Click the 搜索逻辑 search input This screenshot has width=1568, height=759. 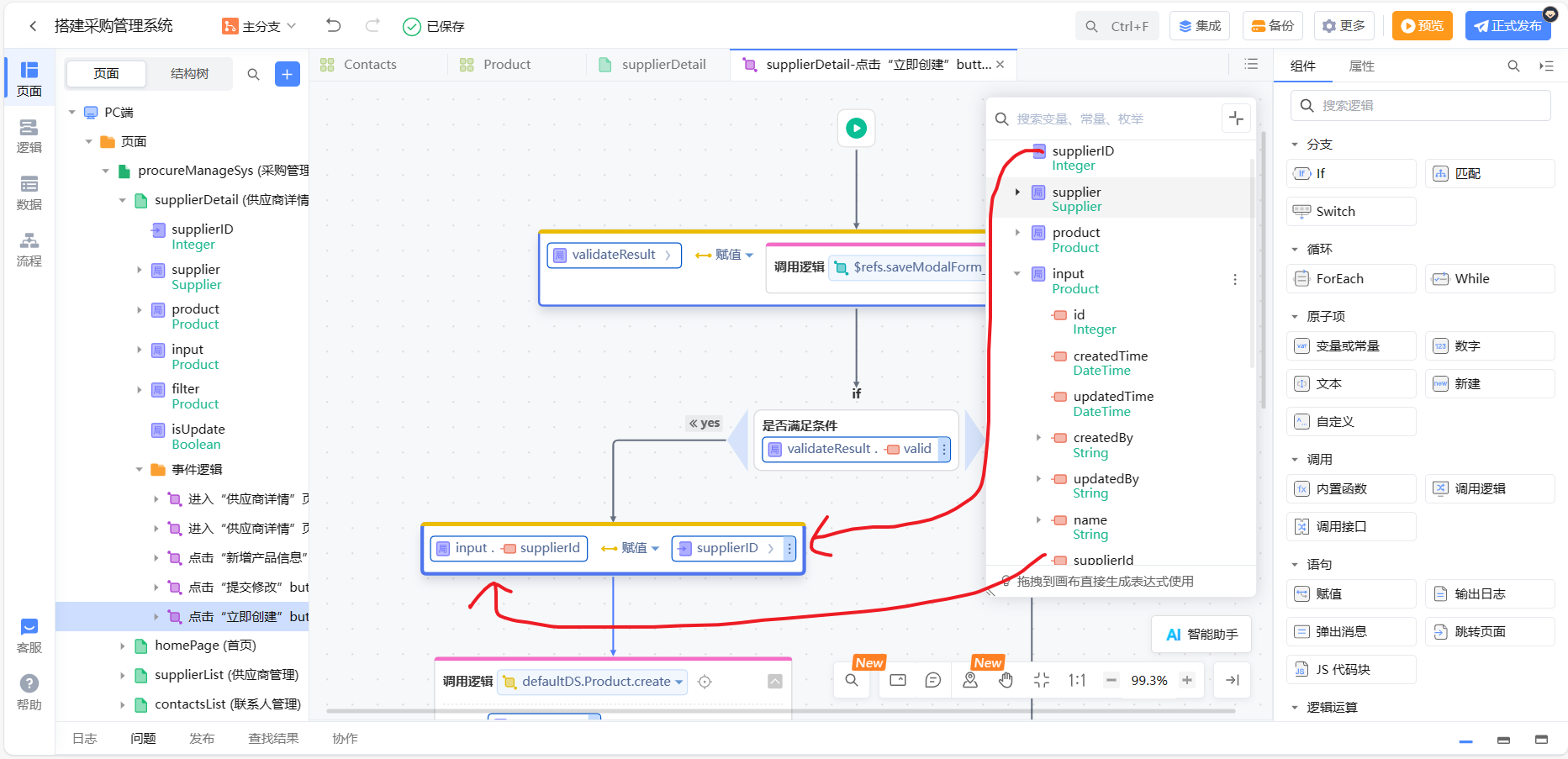coord(1421,106)
